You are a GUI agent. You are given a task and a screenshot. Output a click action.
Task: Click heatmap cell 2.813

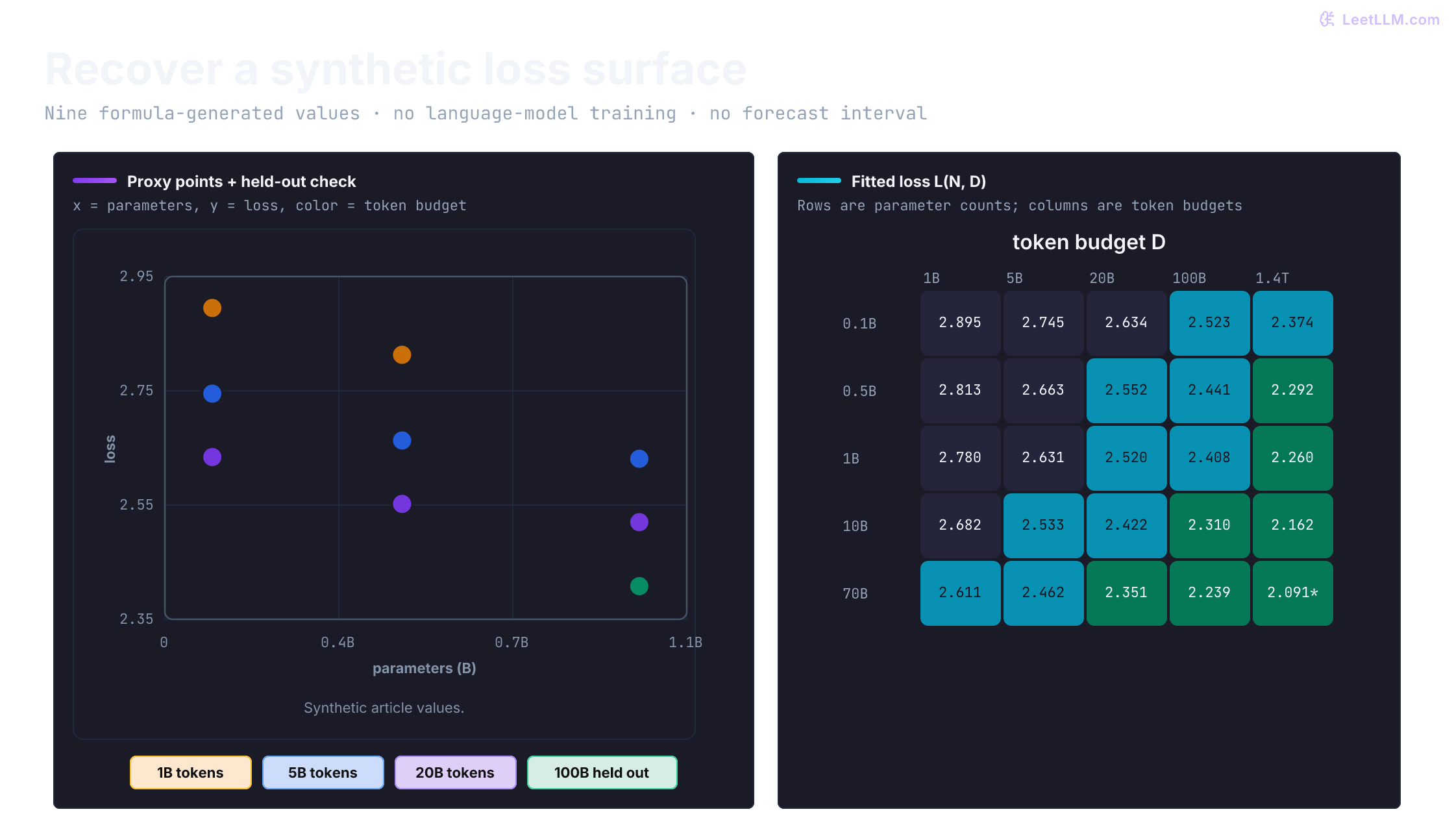click(x=961, y=391)
